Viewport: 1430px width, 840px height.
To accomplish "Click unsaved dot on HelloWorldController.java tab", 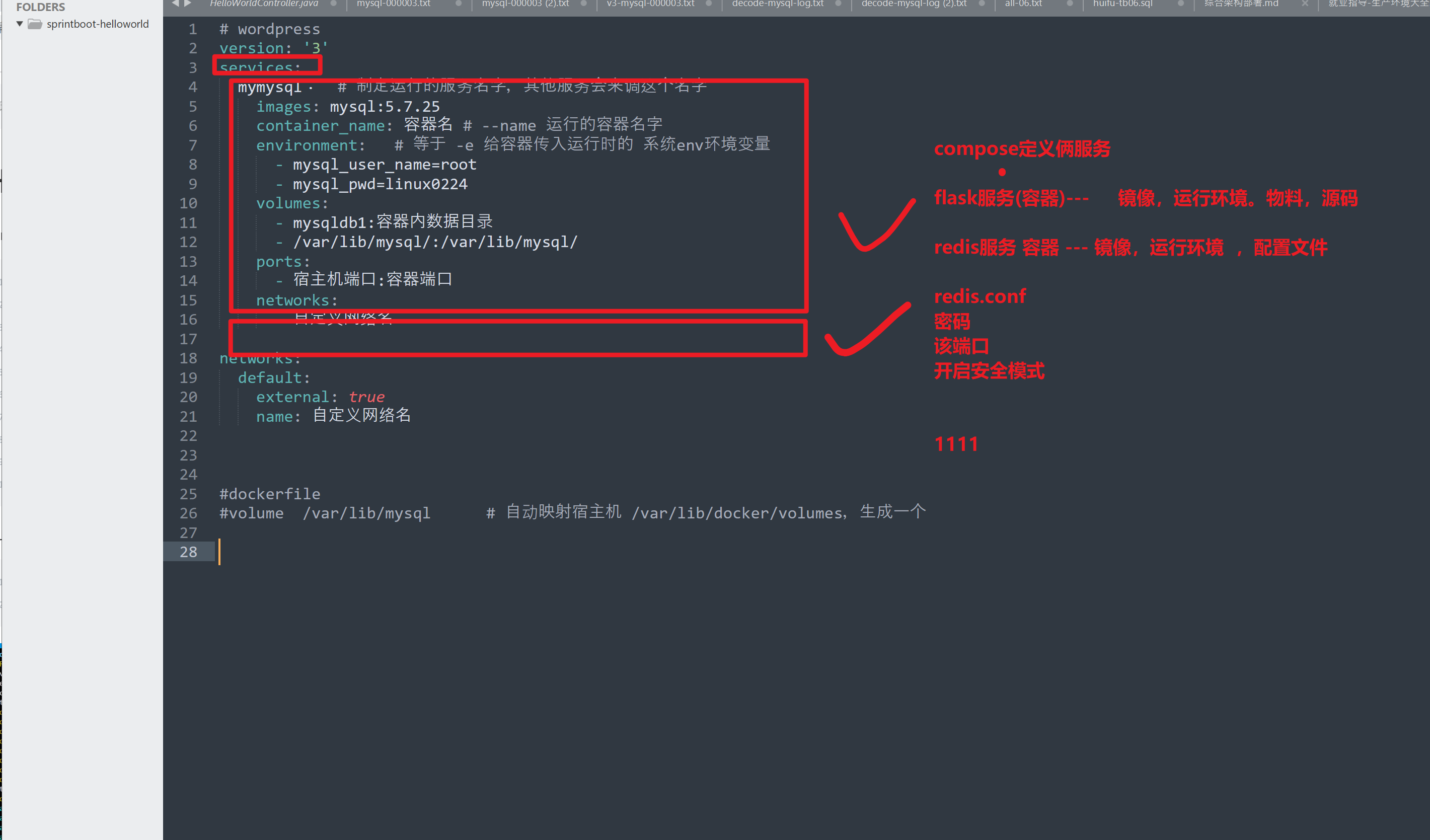I will [x=333, y=4].
